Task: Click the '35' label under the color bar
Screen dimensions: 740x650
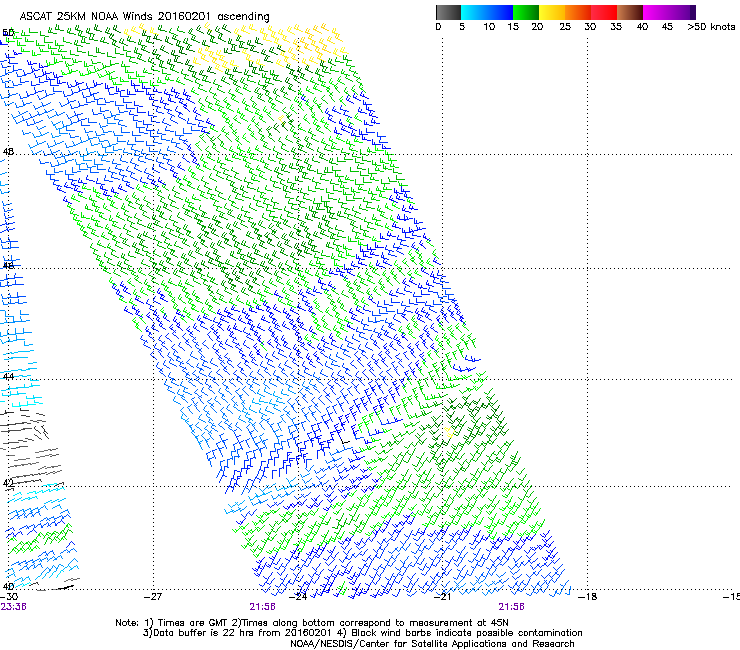Action: tap(616, 26)
